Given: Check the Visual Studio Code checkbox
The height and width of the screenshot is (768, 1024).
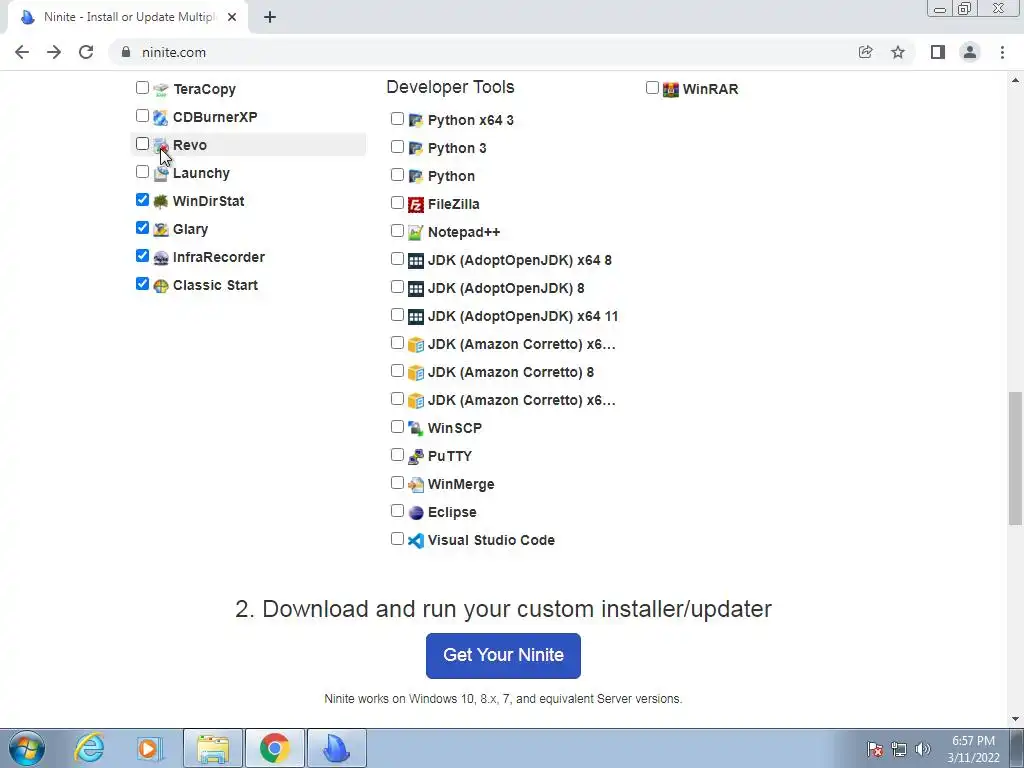Looking at the screenshot, I should (397, 539).
